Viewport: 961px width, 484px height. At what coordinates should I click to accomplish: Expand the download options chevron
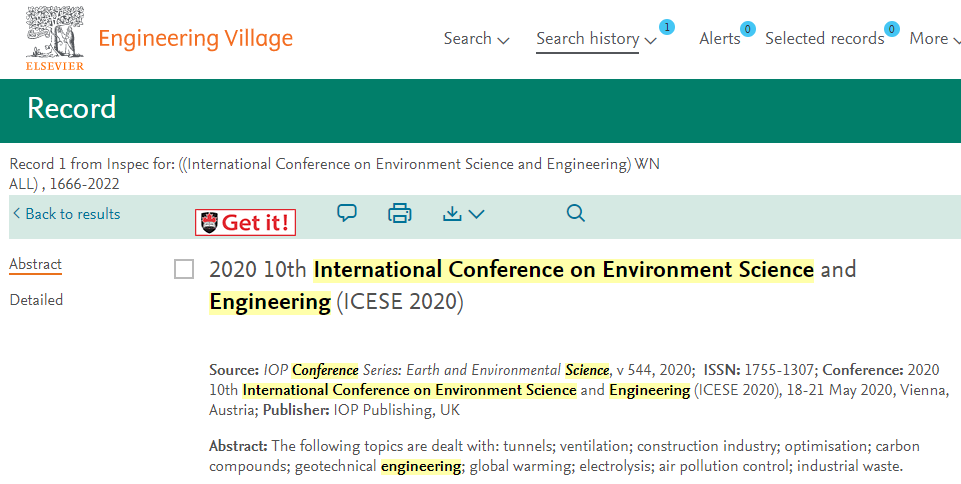tap(476, 214)
